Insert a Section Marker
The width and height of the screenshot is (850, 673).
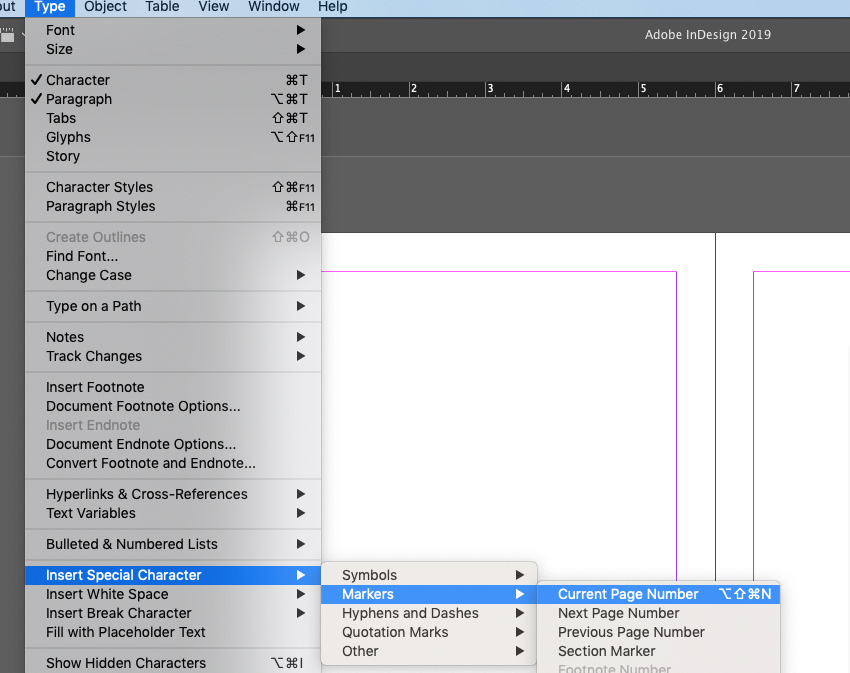(604, 650)
